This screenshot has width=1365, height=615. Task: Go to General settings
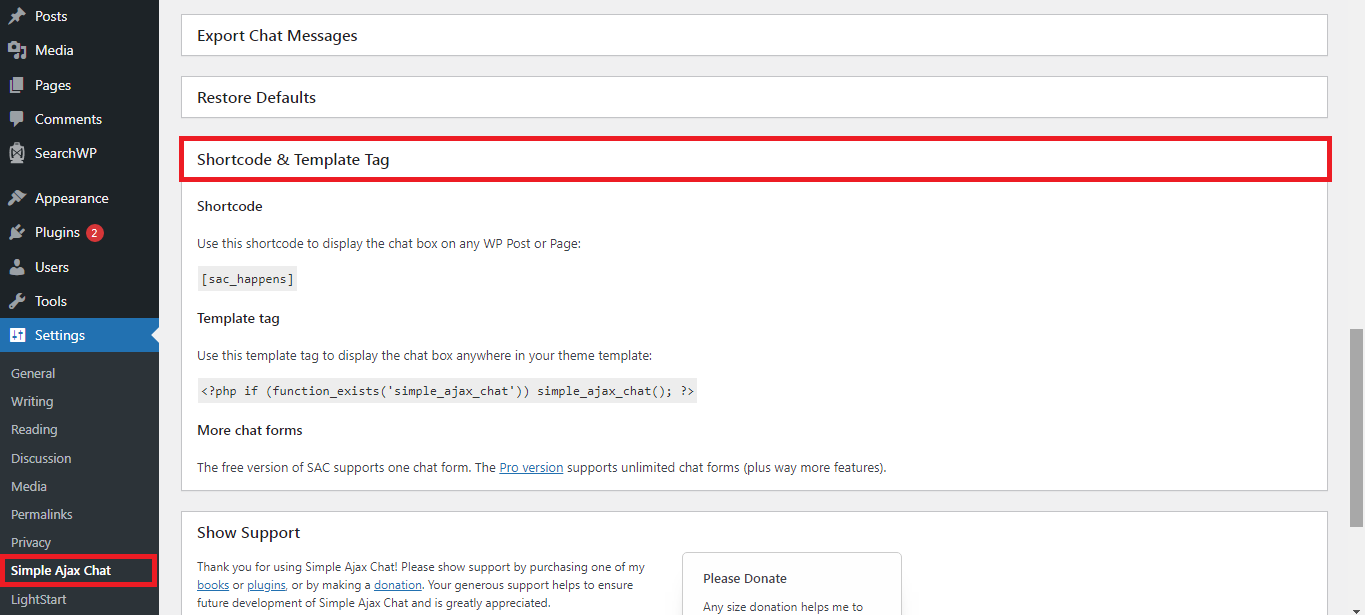pos(33,373)
